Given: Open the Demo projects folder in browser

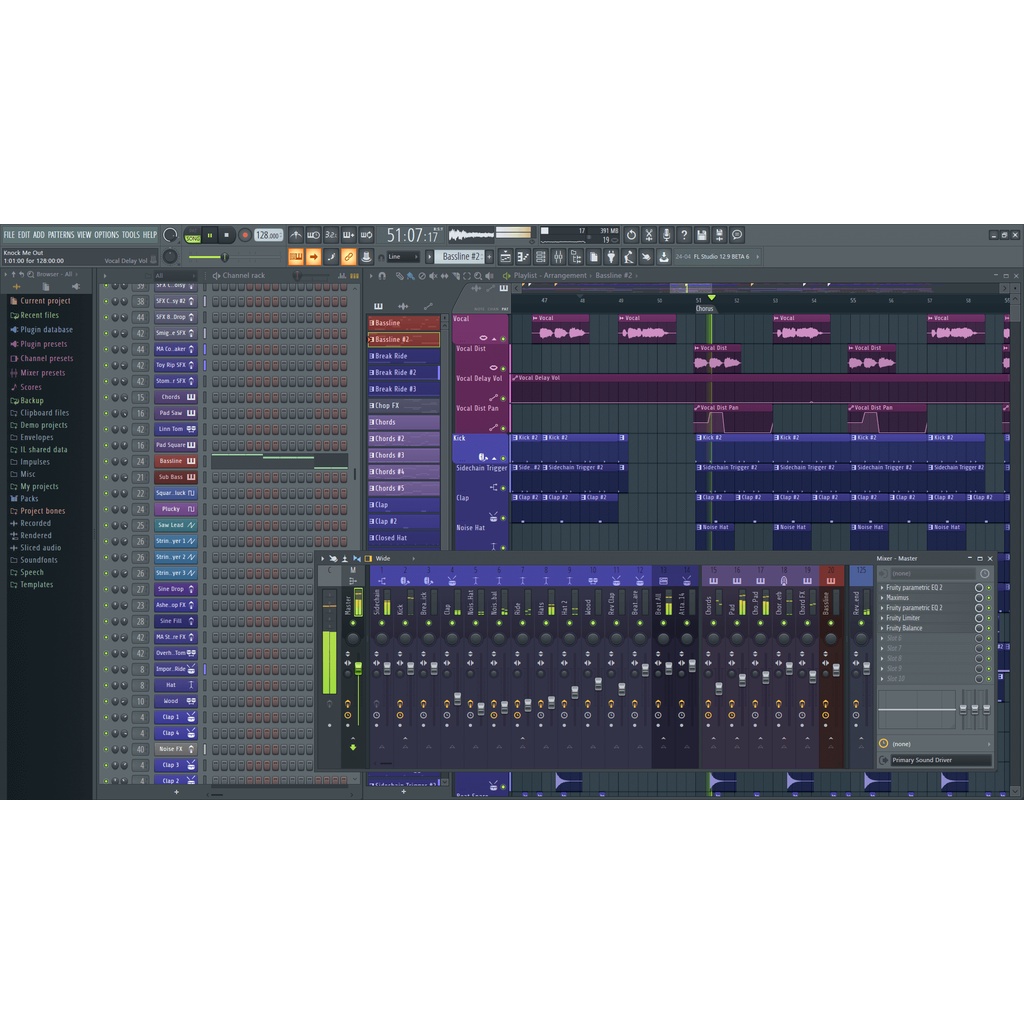Looking at the screenshot, I should (44, 425).
